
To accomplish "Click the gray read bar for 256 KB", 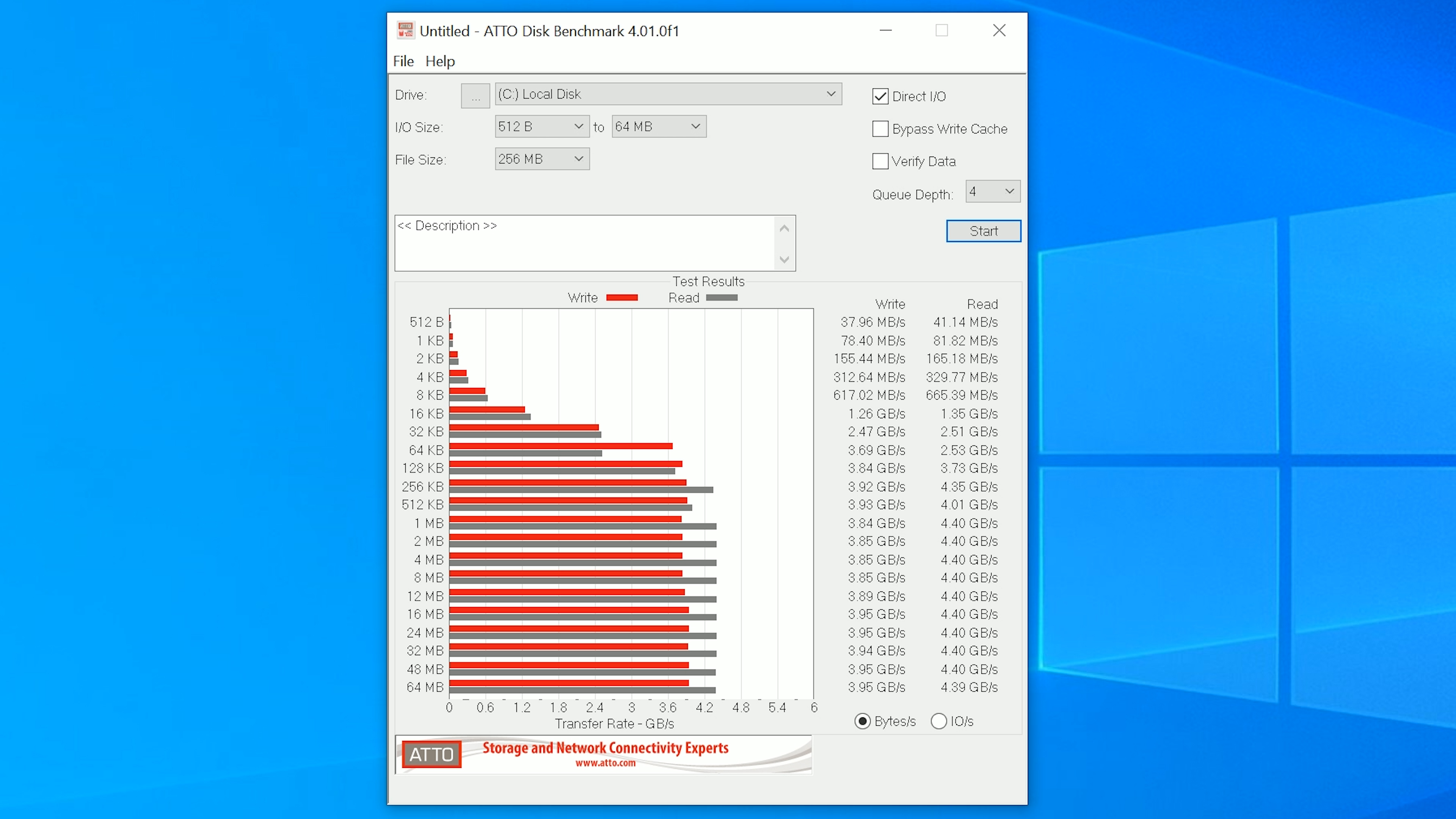I will (581, 490).
